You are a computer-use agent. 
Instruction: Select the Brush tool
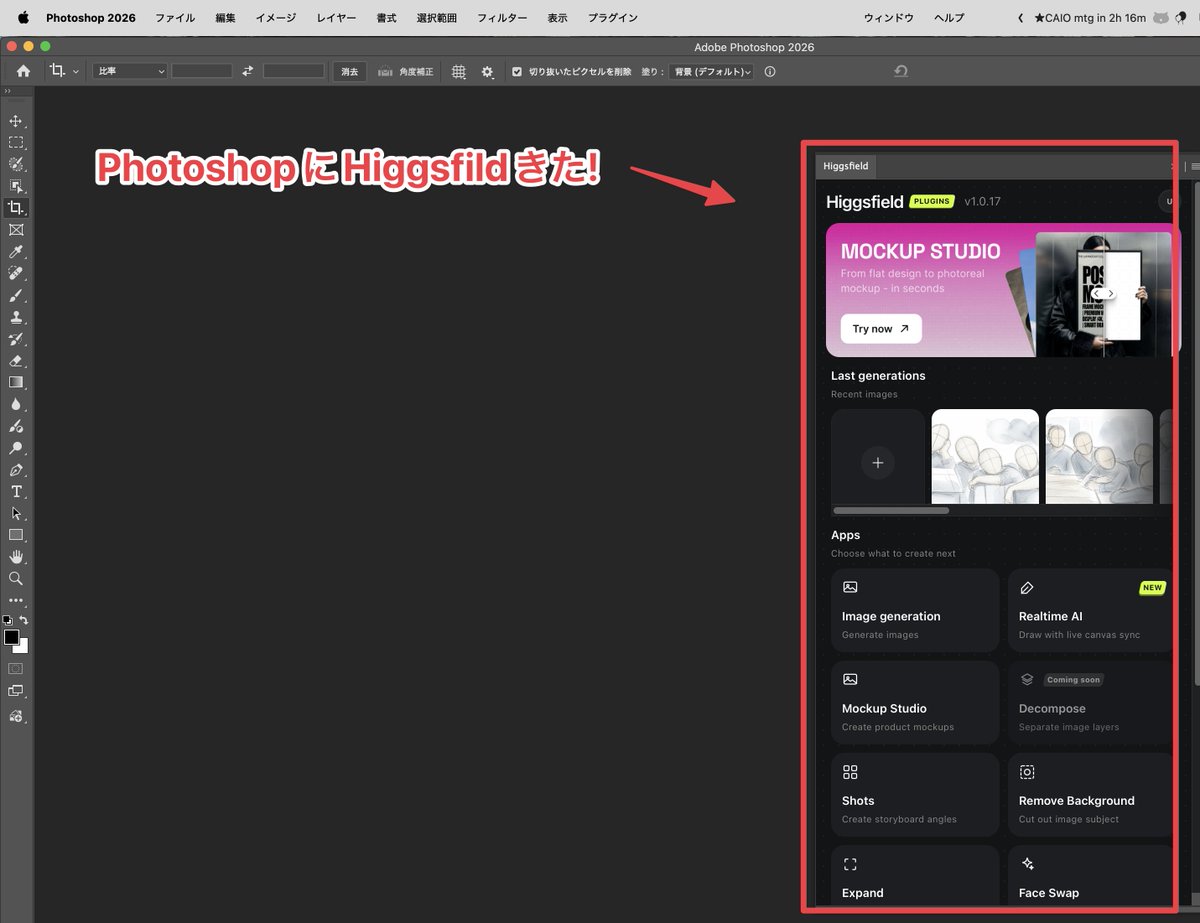point(16,295)
